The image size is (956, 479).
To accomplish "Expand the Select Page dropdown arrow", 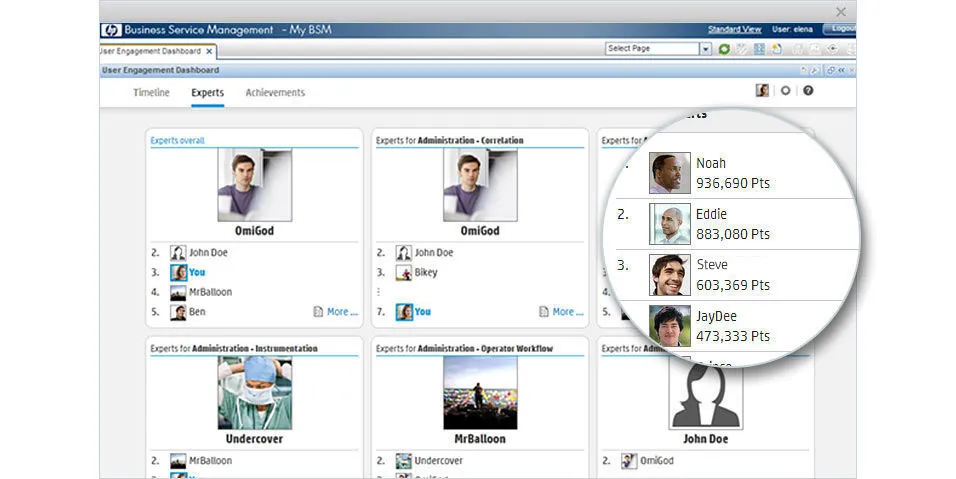I will tap(705, 49).
